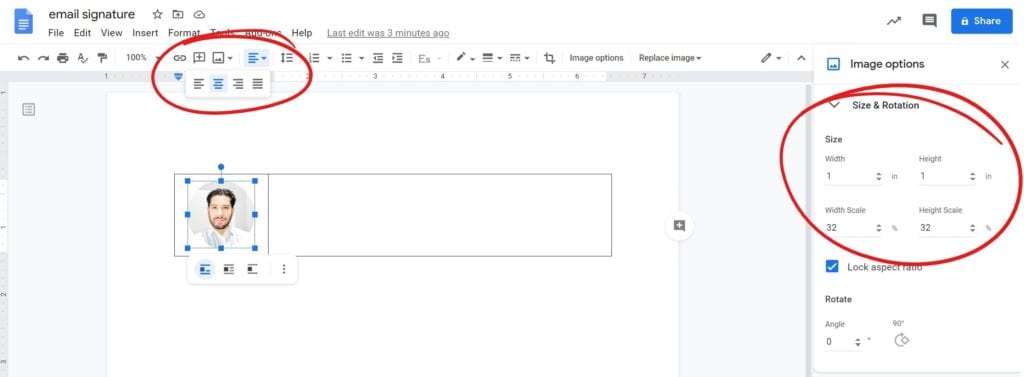This screenshot has width=1024, height=377.
Task: Select Break text image option
Action: [253, 269]
